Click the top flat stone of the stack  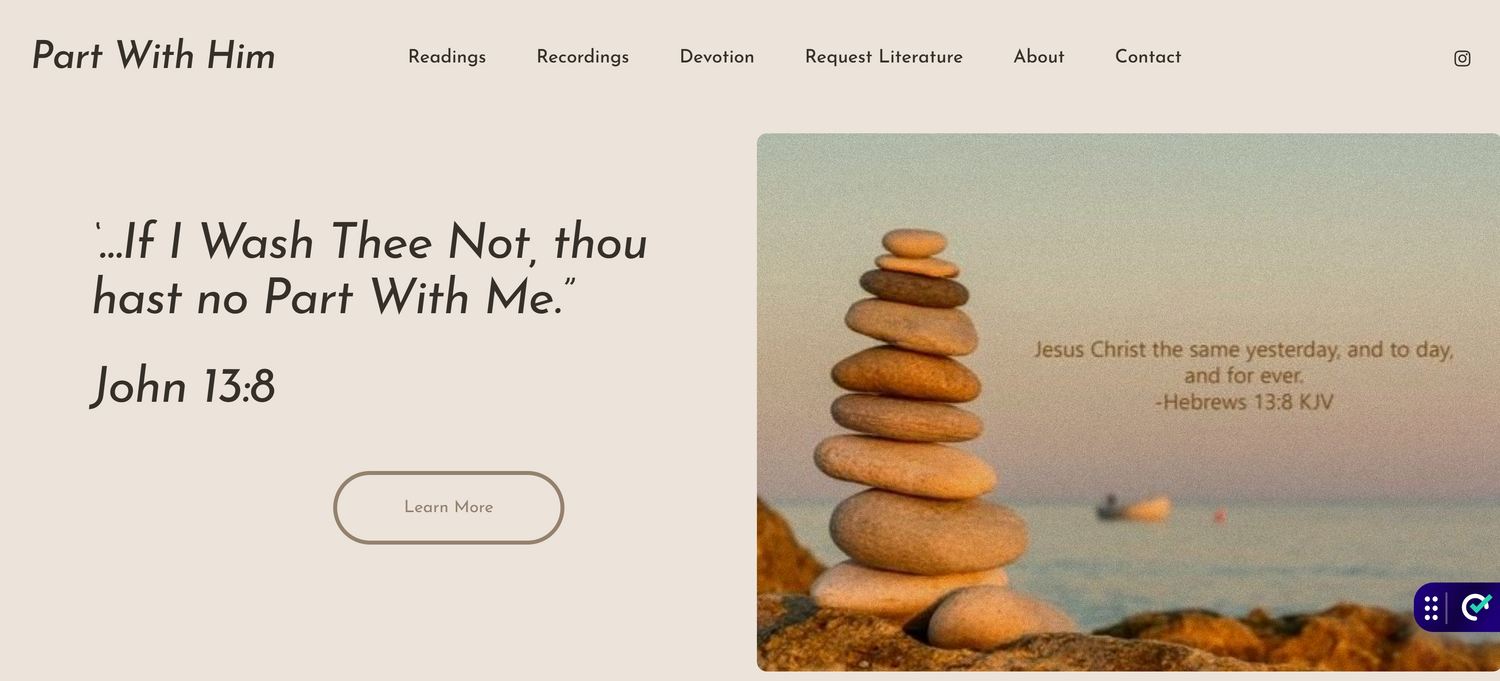click(x=914, y=242)
